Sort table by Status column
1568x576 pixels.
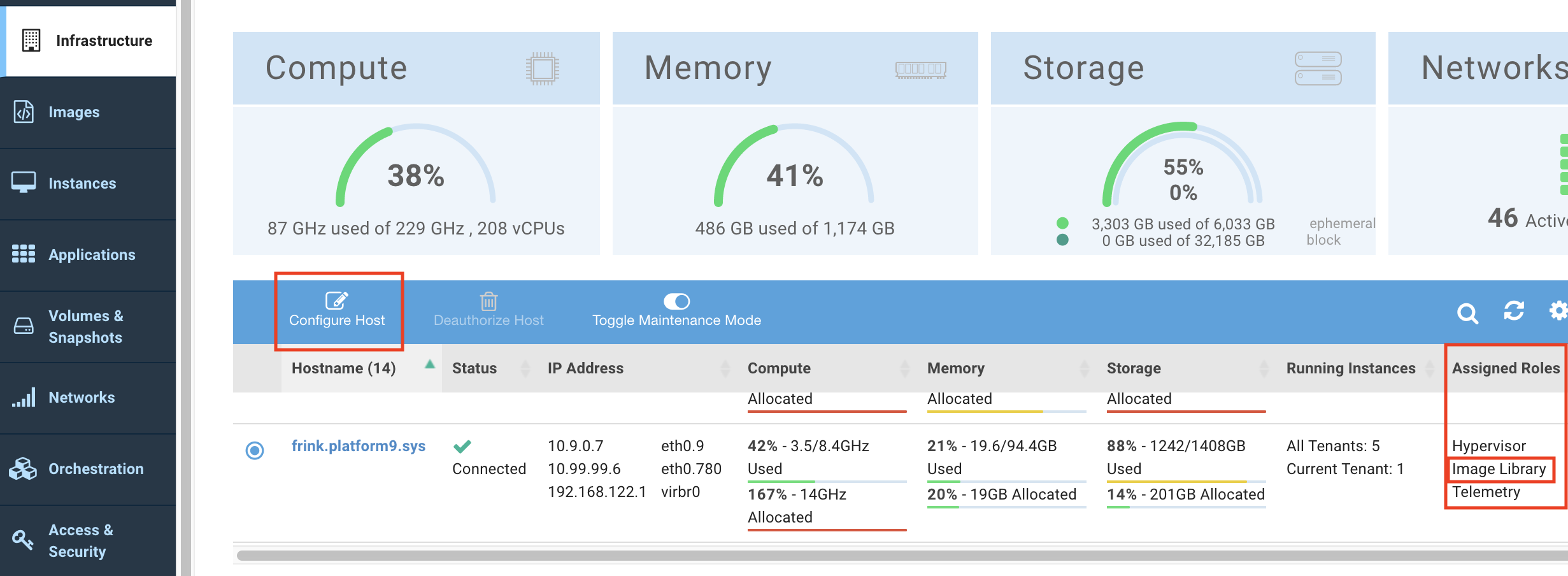tap(525, 368)
